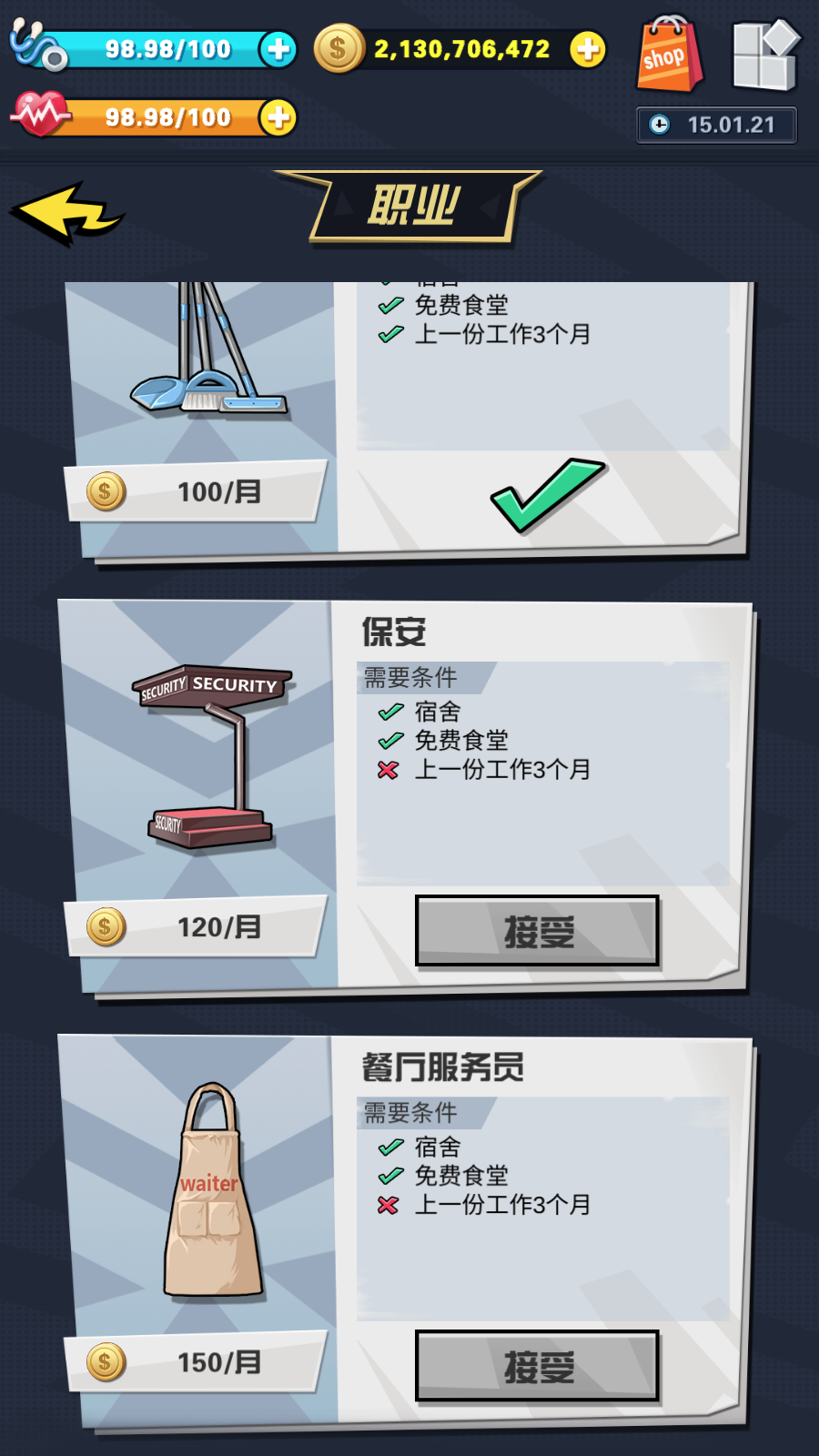
Task: Tap the waiter apron job thumbnail
Action: 212,1189
